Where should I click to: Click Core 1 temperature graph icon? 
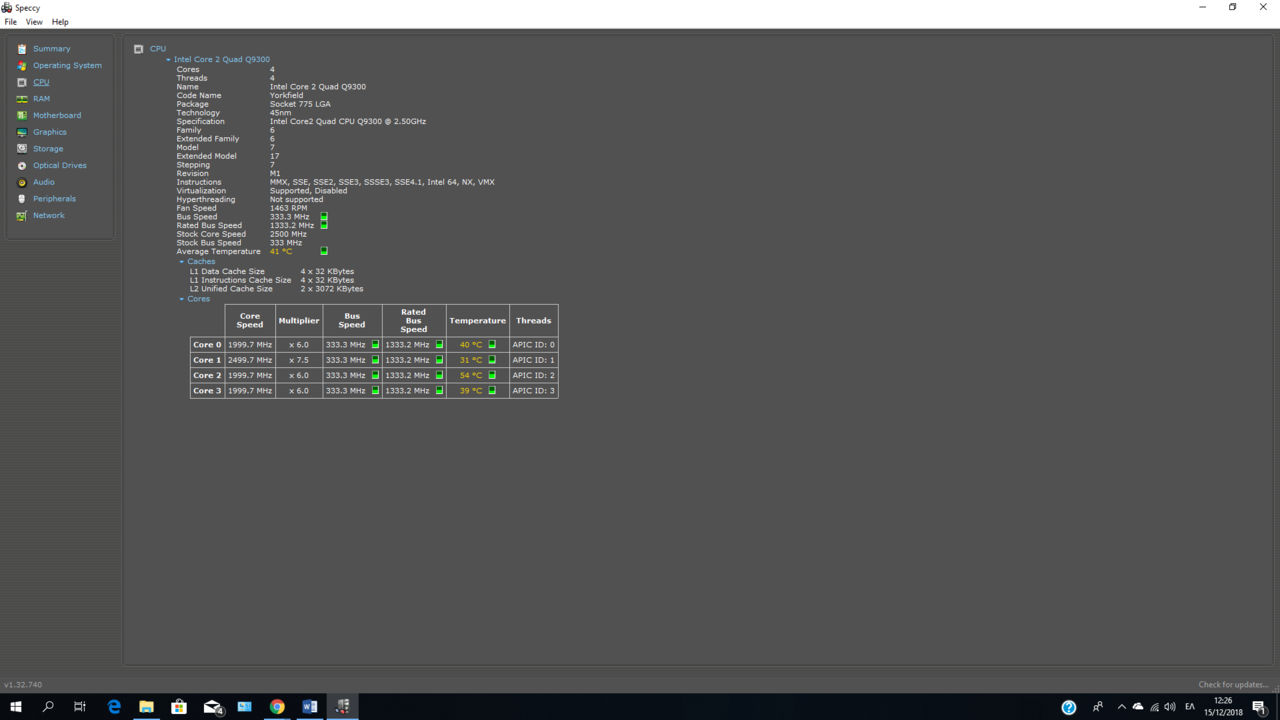tap(492, 360)
